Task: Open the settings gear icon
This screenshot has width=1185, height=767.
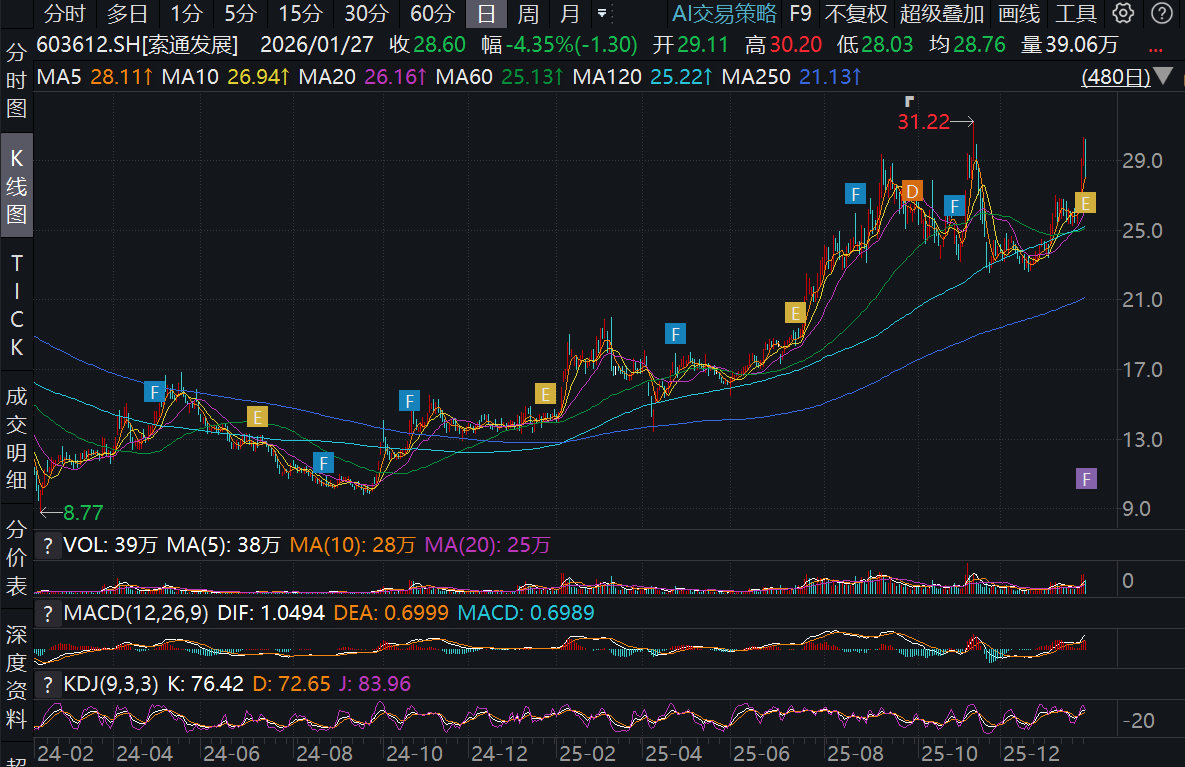Action: pos(1124,14)
